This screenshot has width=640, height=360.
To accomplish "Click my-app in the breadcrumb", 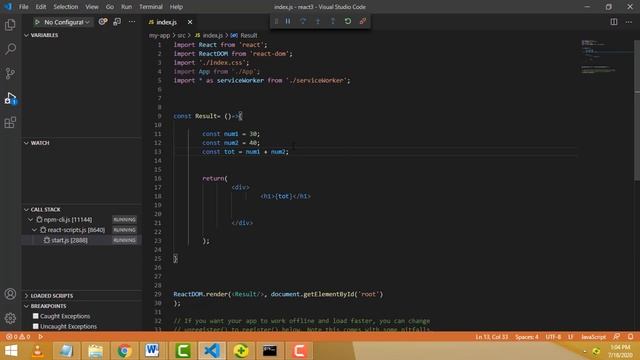I will click(159, 36).
